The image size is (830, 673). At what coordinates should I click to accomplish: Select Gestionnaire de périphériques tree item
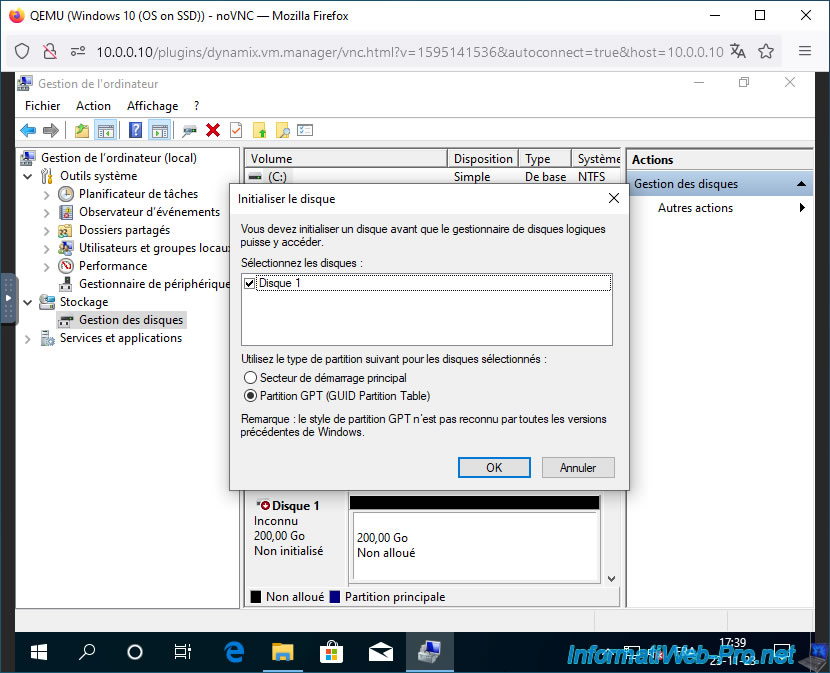point(155,284)
